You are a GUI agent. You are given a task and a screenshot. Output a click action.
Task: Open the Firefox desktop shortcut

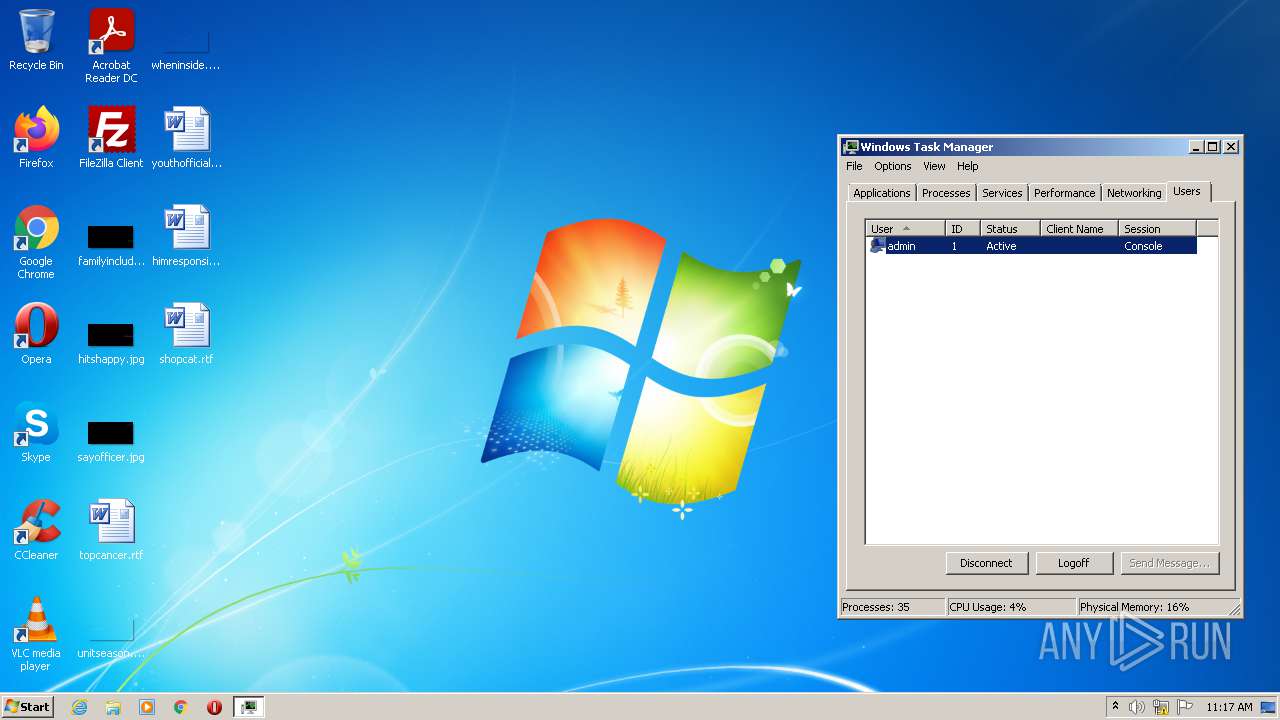click(36, 138)
